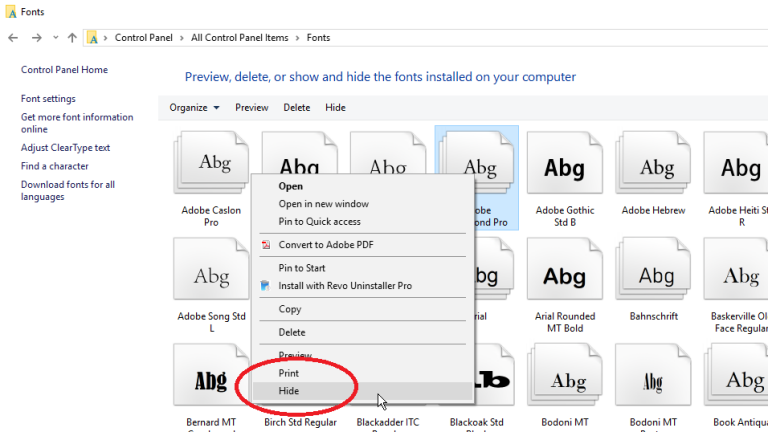Select Control Panel breadcrumb

point(144,38)
